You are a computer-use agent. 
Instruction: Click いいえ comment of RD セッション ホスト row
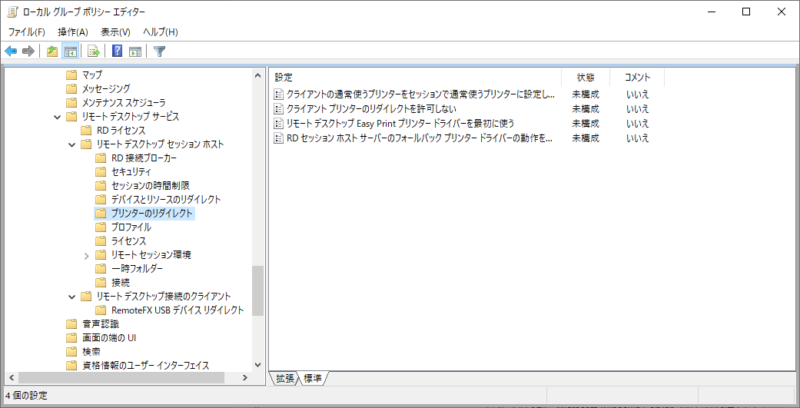pyautogui.click(x=638, y=138)
